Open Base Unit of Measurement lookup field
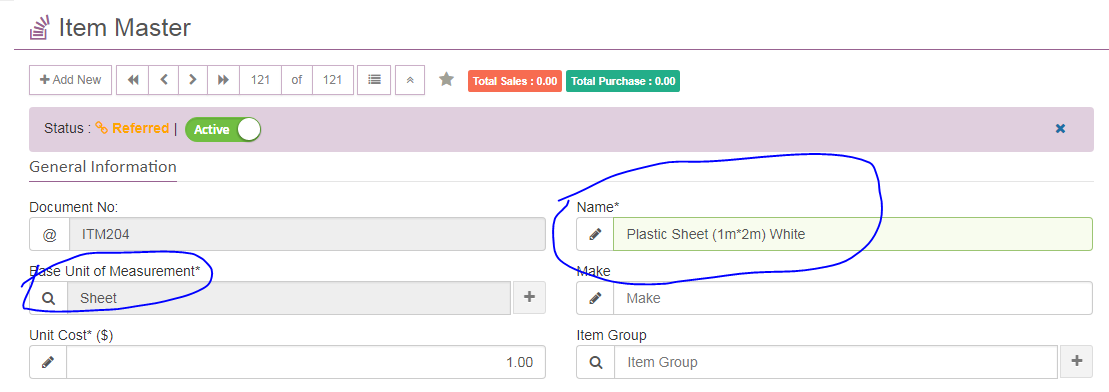1109x392 pixels. pos(289,298)
